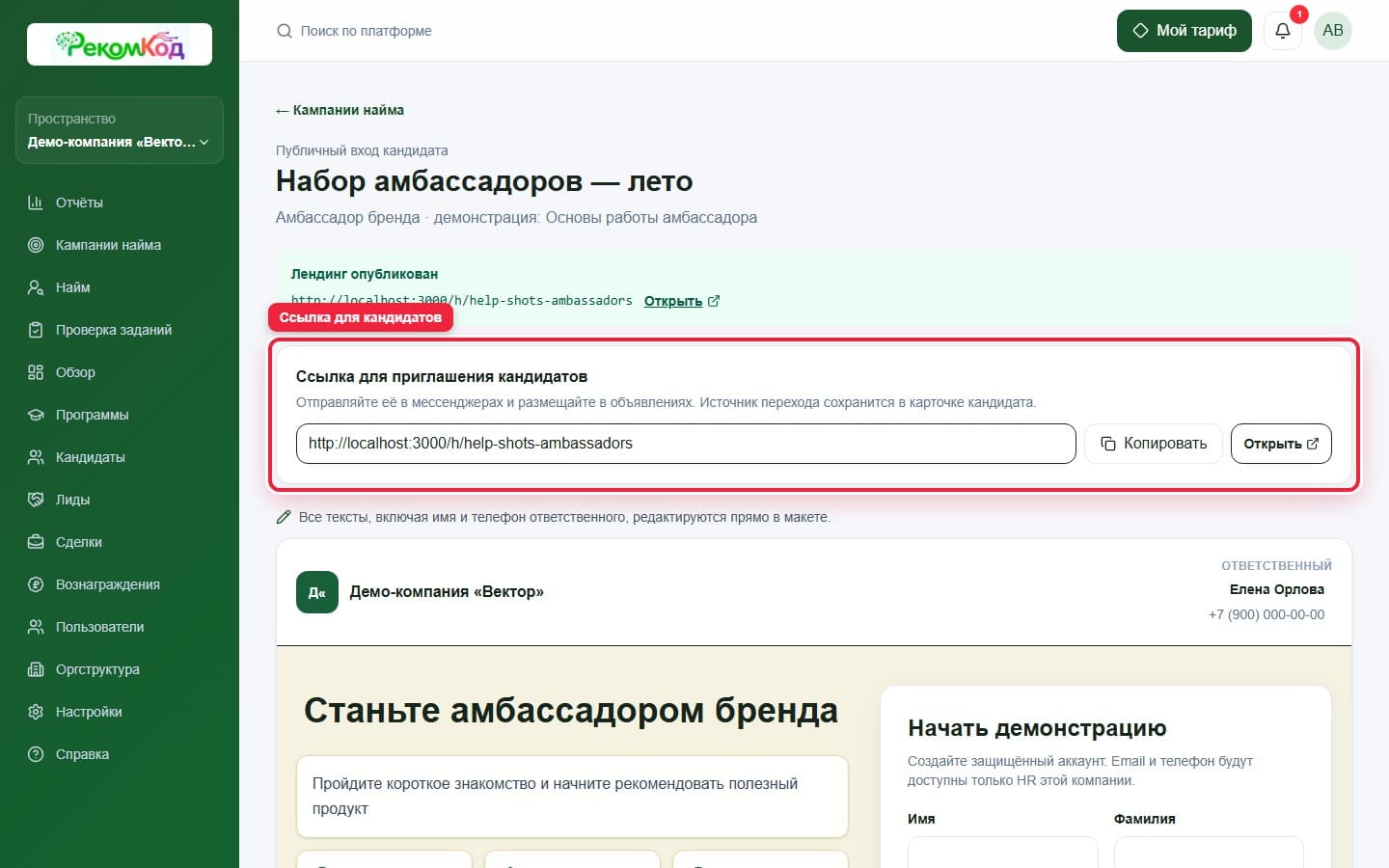Open Вознаграждения menu item
The width and height of the screenshot is (1389, 868).
pyautogui.click(x=120, y=584)
